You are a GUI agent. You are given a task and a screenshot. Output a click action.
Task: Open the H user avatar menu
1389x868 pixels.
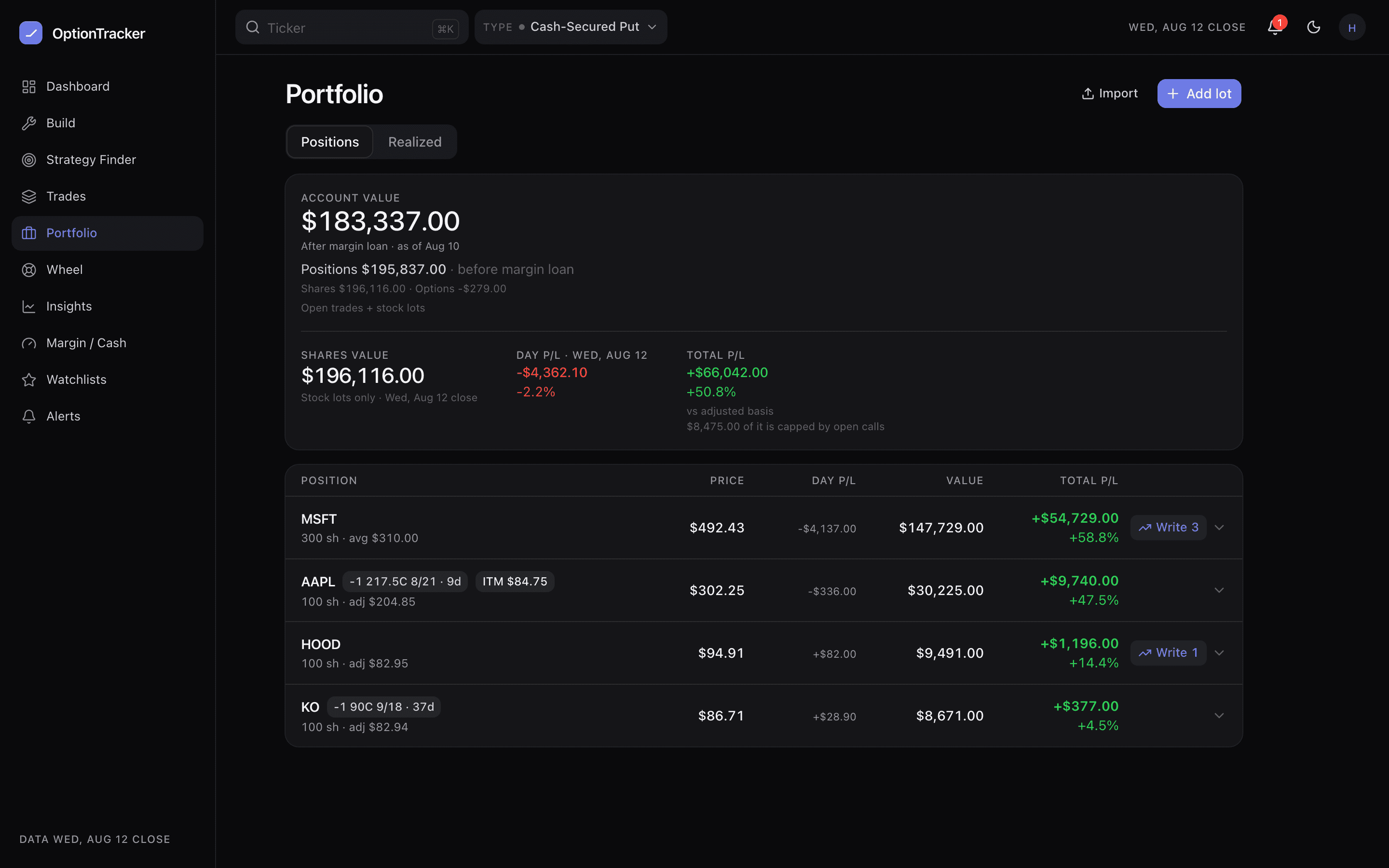[1352, 27]
